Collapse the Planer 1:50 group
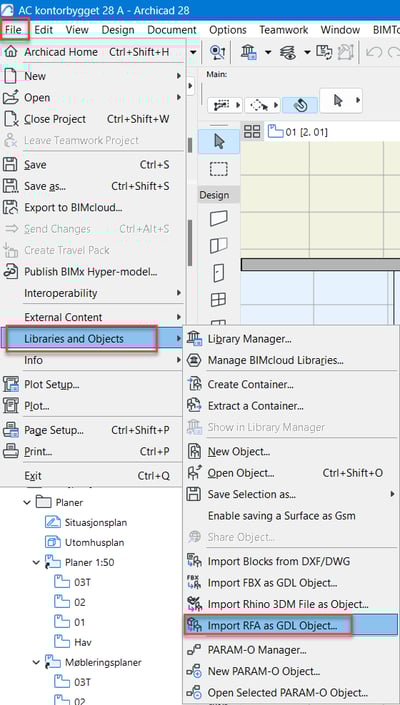The height and width of the screenshot is (705, 400). tap(36, 562)
